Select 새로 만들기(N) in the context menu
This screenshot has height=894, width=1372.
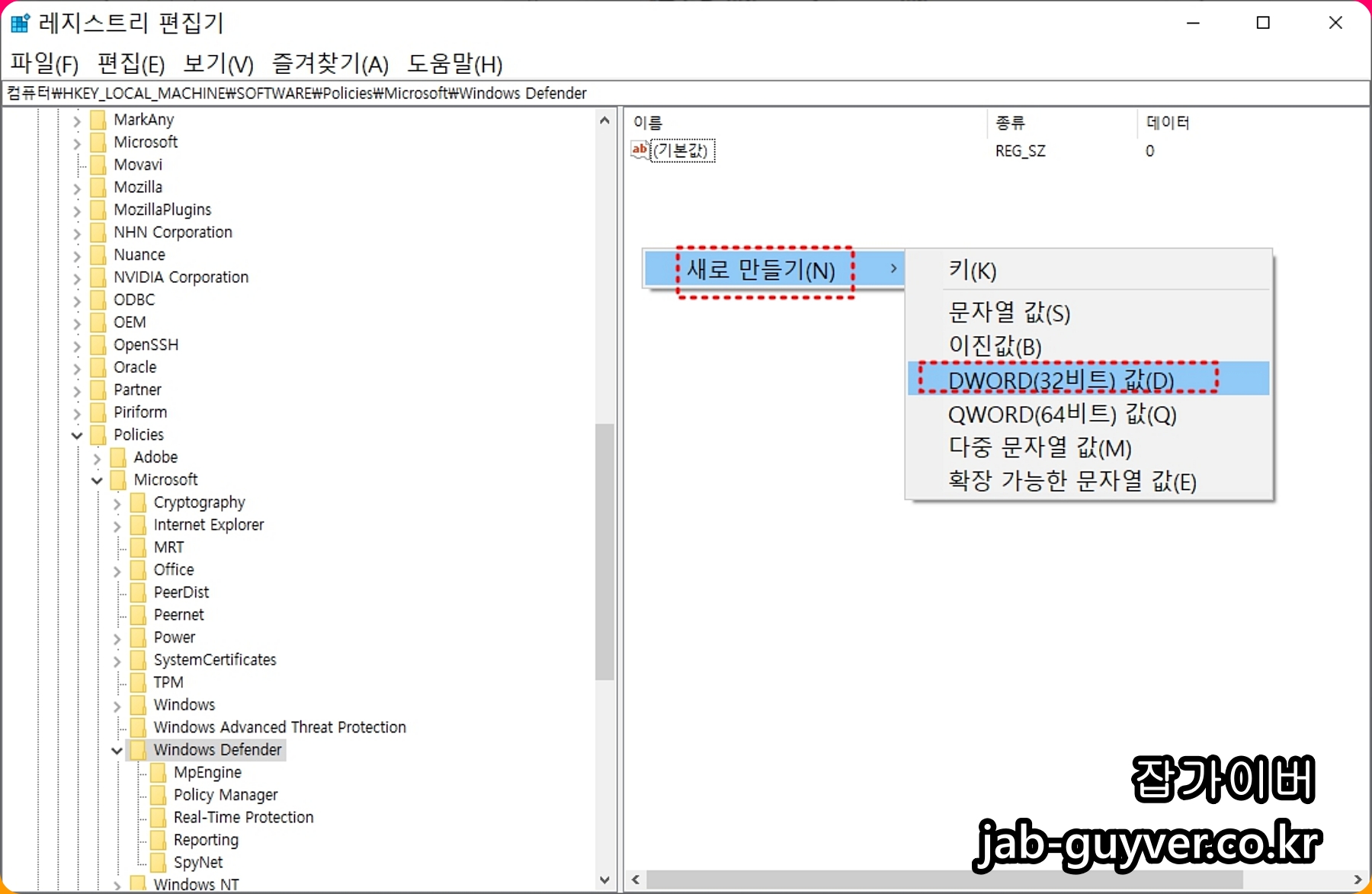tap(774, 269)
